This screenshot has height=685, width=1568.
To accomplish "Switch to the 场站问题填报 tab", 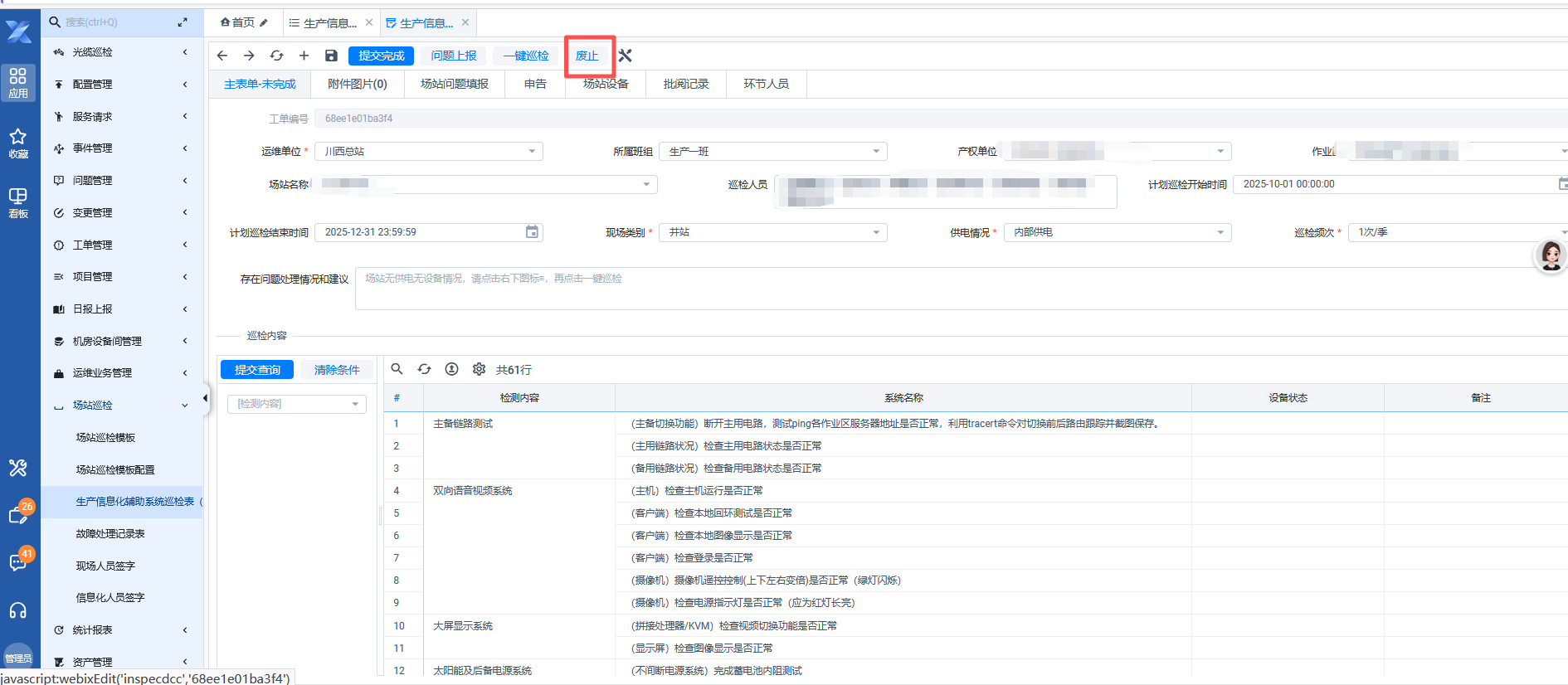I will pyautogui.click(x=454, y=84).
